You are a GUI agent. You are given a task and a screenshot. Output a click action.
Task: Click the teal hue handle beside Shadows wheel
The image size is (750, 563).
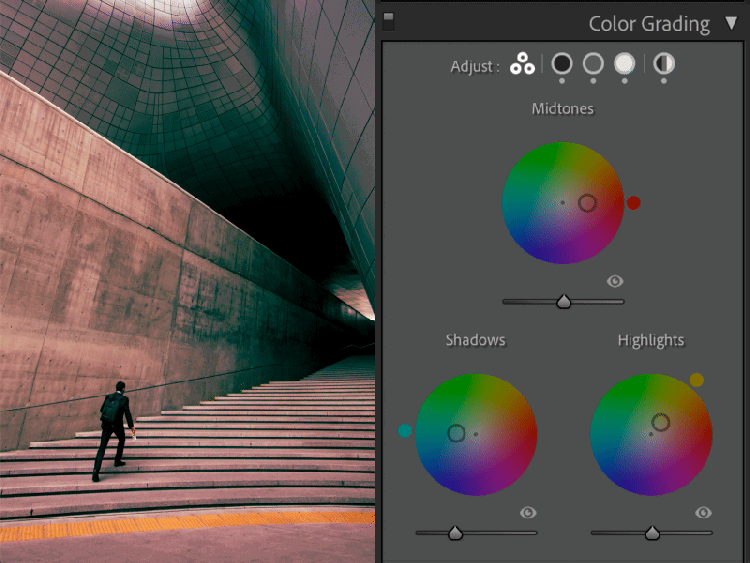[x=405, y=431]
